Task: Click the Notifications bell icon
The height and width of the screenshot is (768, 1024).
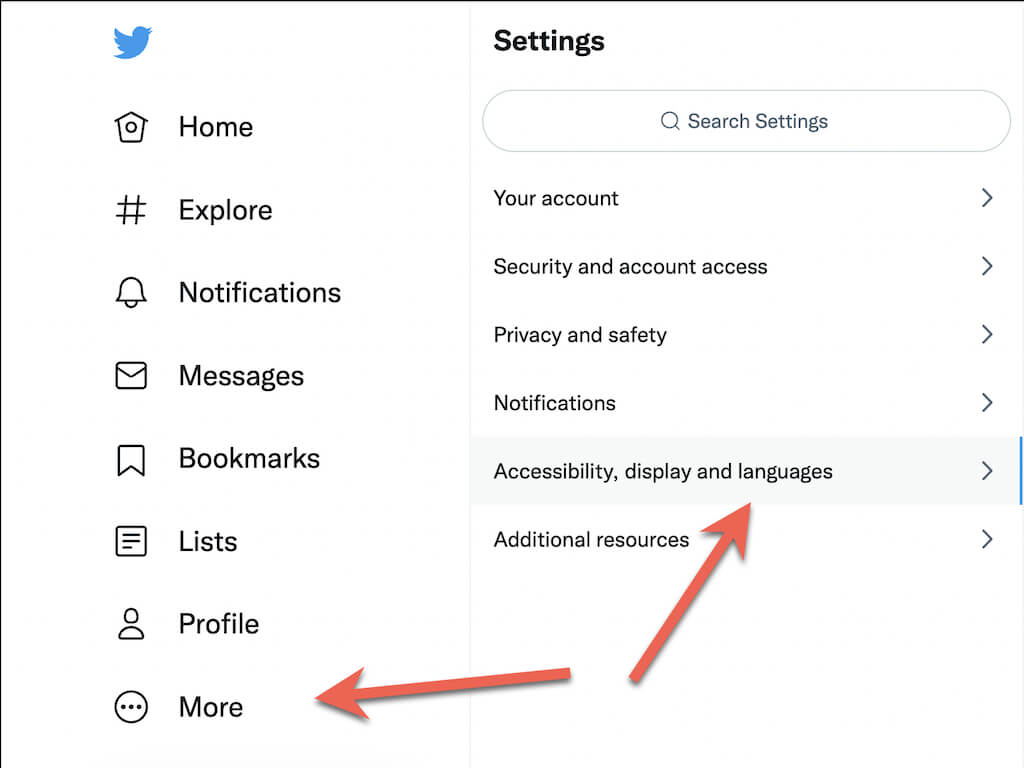Action: coord(131,293)
